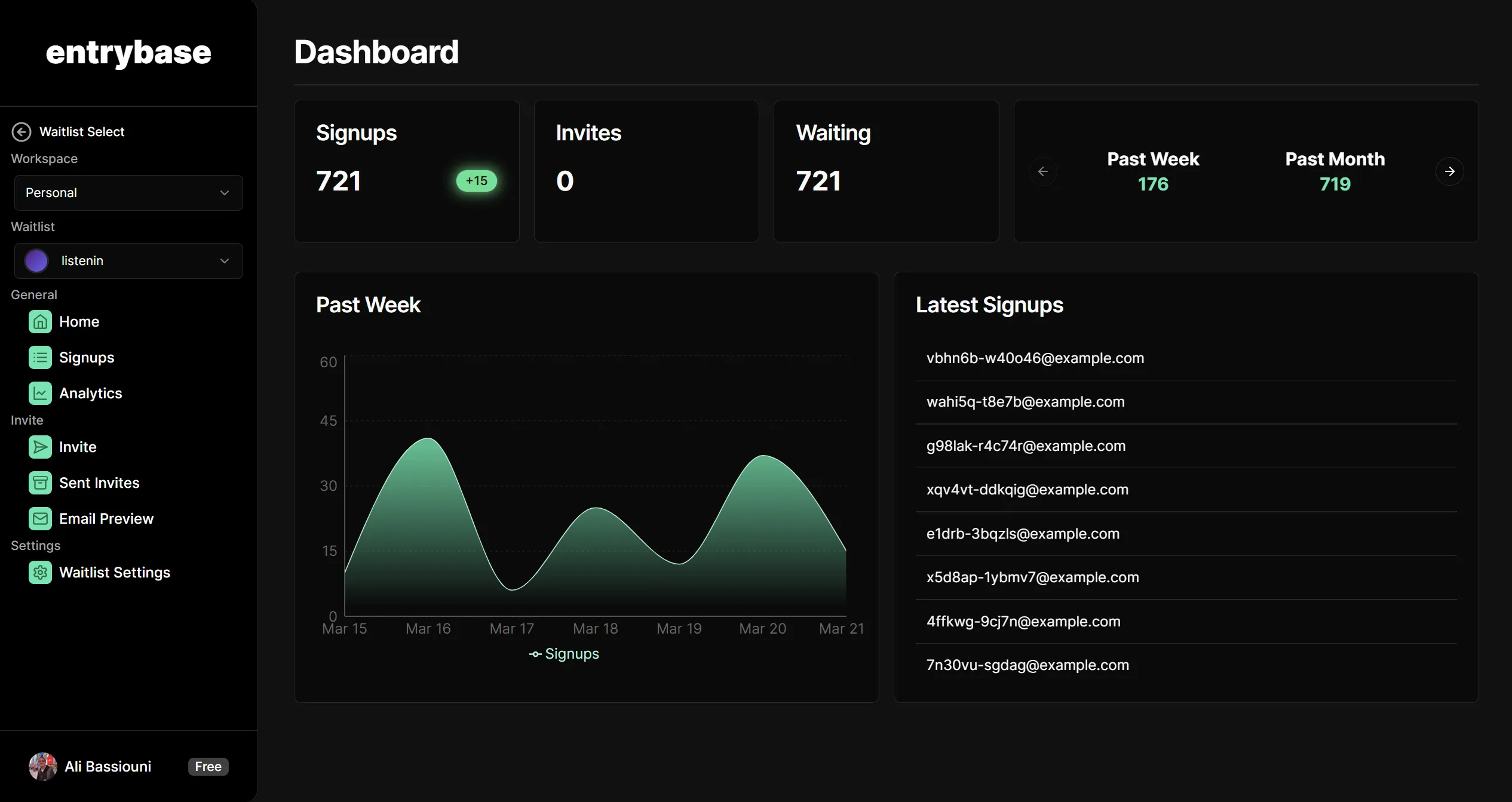Click the Free plan badge
Image resolution: width=1512 pixels, height=802 pixels.
click(208, 767)
